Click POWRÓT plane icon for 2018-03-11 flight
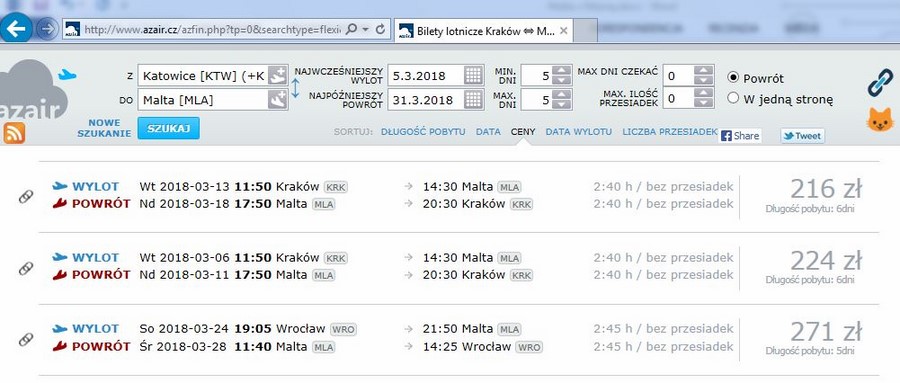The height and width of the screenshot is (383, 900). pos(60,274)
